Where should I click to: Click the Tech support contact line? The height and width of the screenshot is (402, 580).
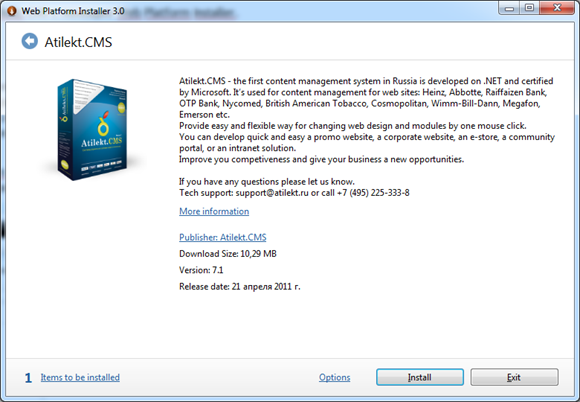pos(294,193)
